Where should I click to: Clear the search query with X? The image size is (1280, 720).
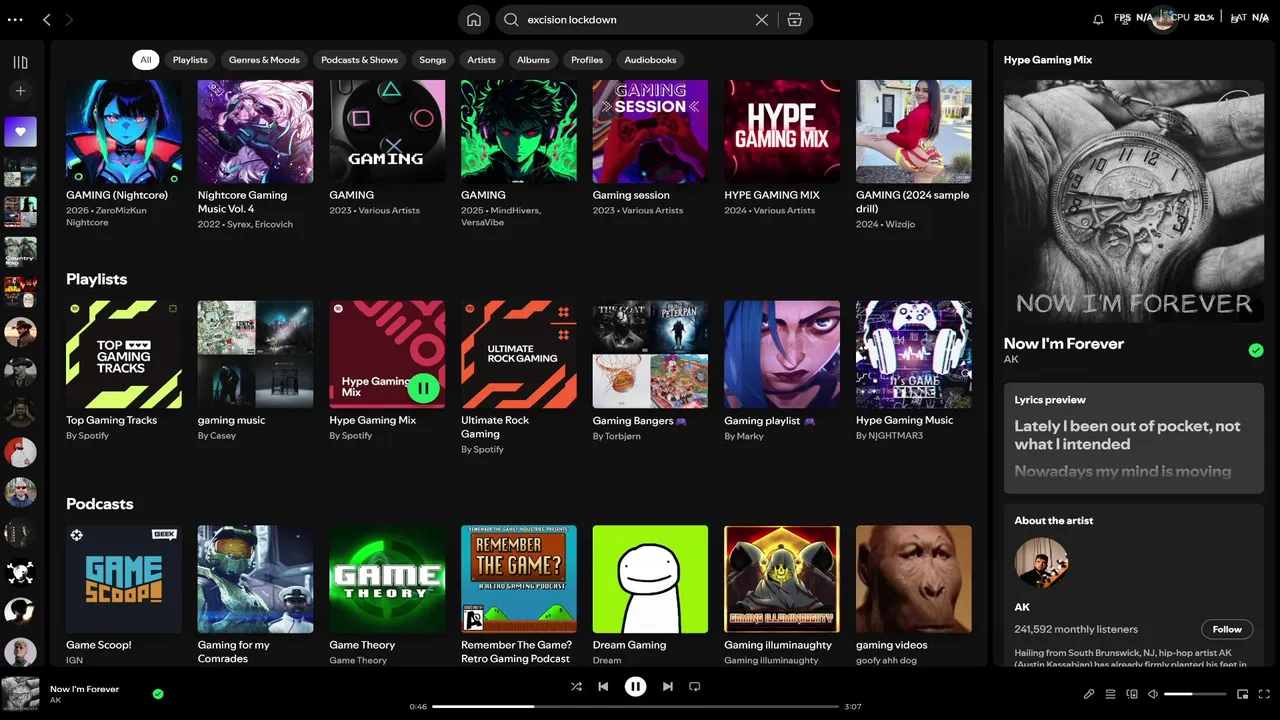point(762,20)
